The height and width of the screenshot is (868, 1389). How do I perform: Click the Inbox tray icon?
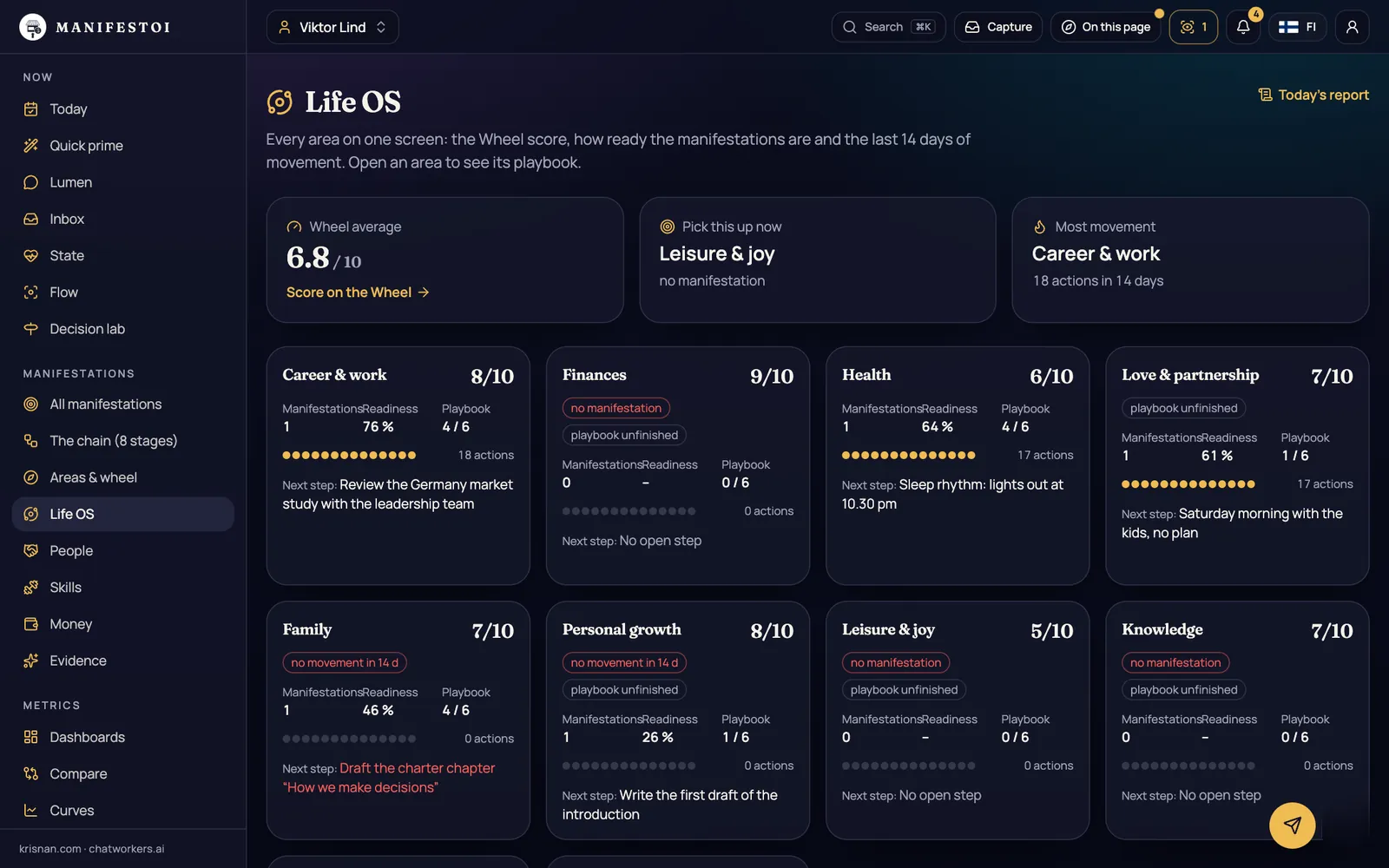(x=31, y=219)
